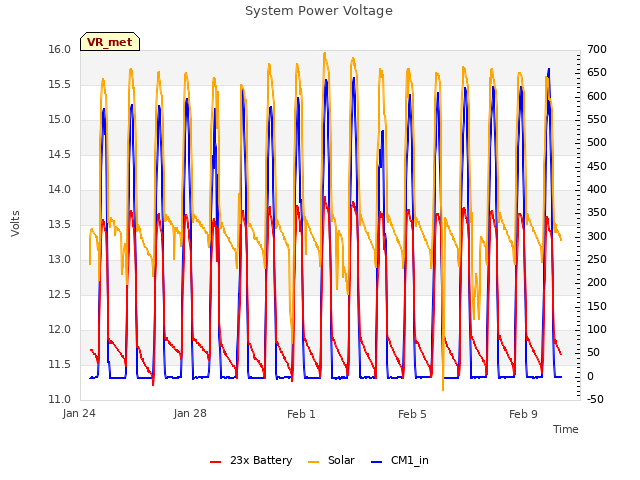Image resolution: width=640 pixels, height=480 pixels.
Task: Click the 50 right axis value
Action: pos(593,353)
